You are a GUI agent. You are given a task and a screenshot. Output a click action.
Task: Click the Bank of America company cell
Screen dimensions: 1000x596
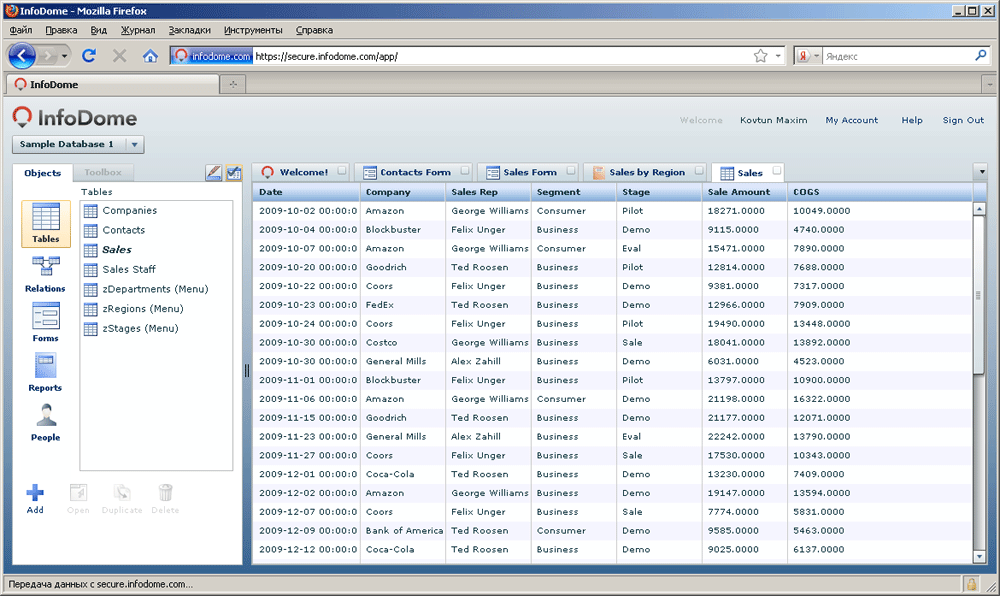point(404,530)
